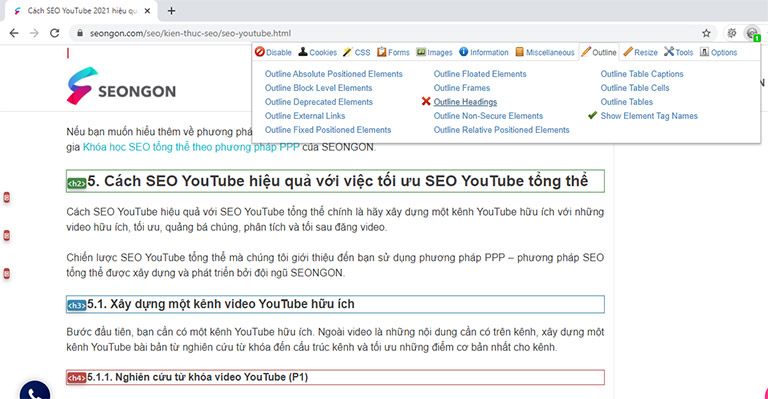Click Outline External Links
Image resolution: width=768 pixels, height=399 pixels.
click(305, 116)
